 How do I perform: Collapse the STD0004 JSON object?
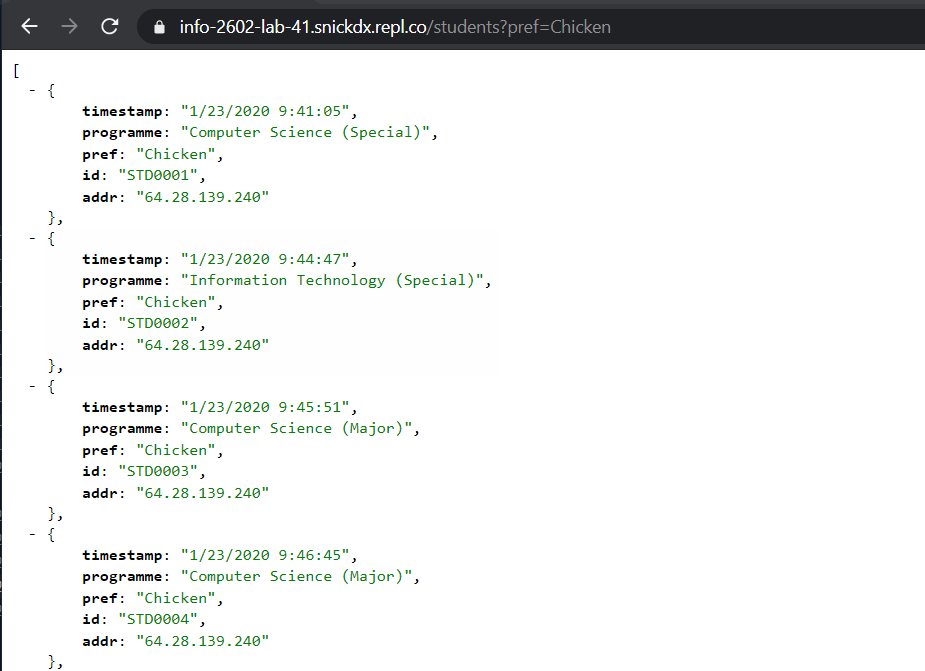click(x=32, y=535)
